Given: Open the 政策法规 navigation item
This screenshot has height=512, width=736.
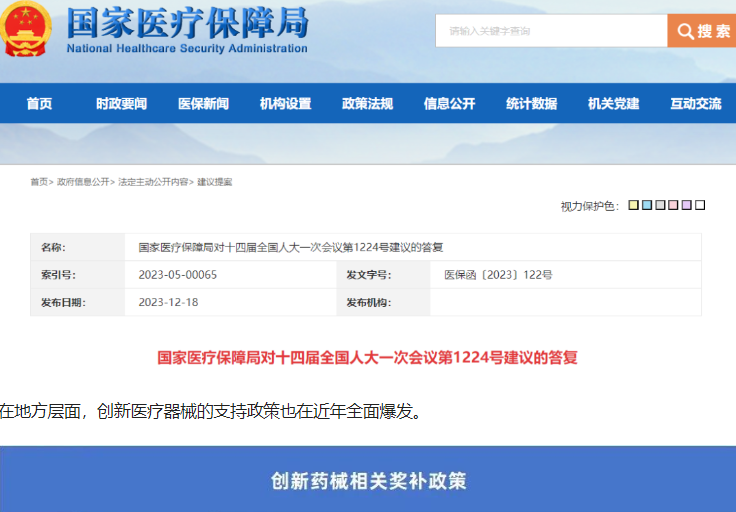Looking at the screenshot, I should point(368,103).
